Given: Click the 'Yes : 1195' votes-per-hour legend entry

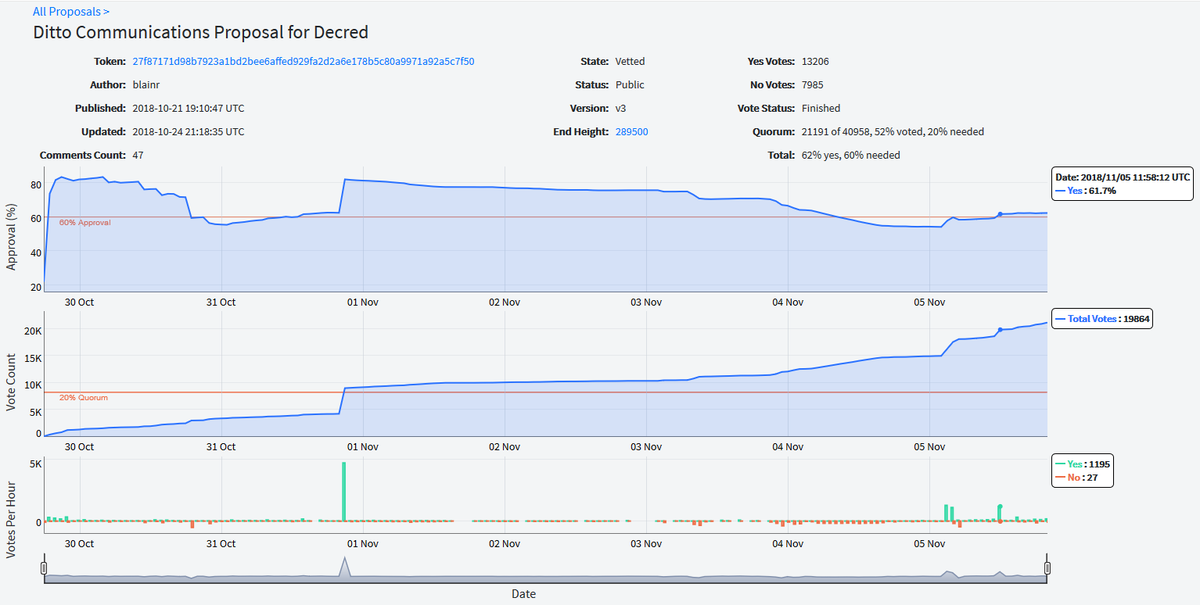Looking at the screenshot, I should click(1082, 464).
